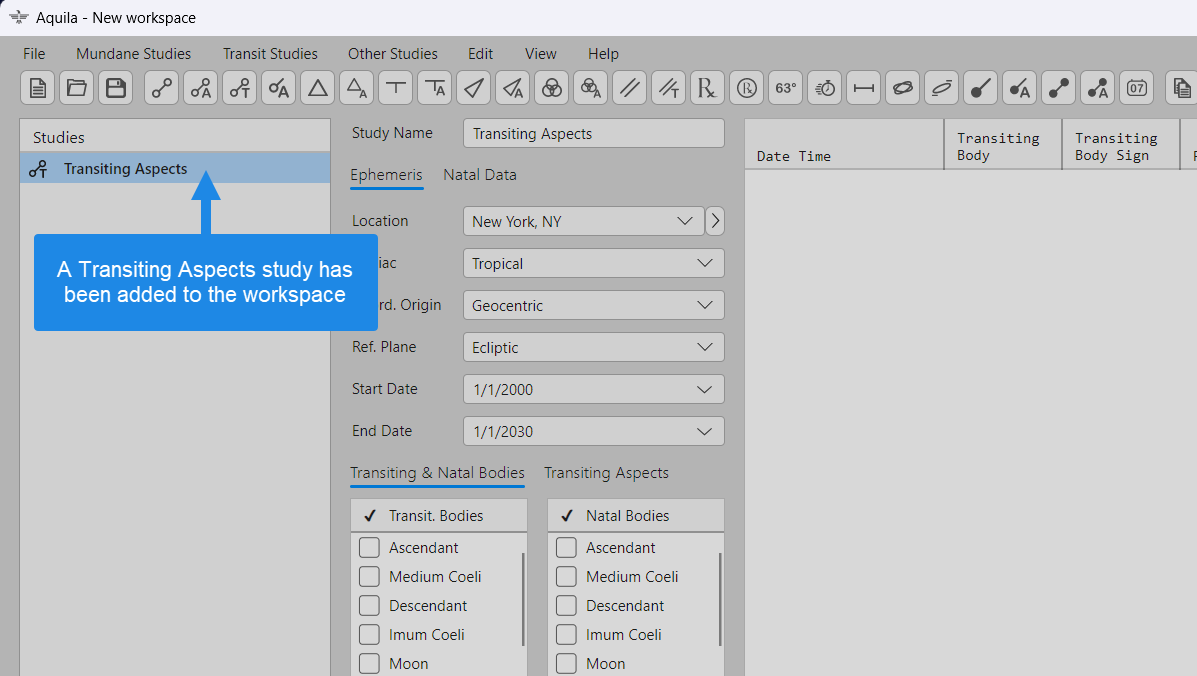Screen dimensions: 1197x676
Task: Click the hollow connected circles with A icon
Action: (x=201, y=88)
